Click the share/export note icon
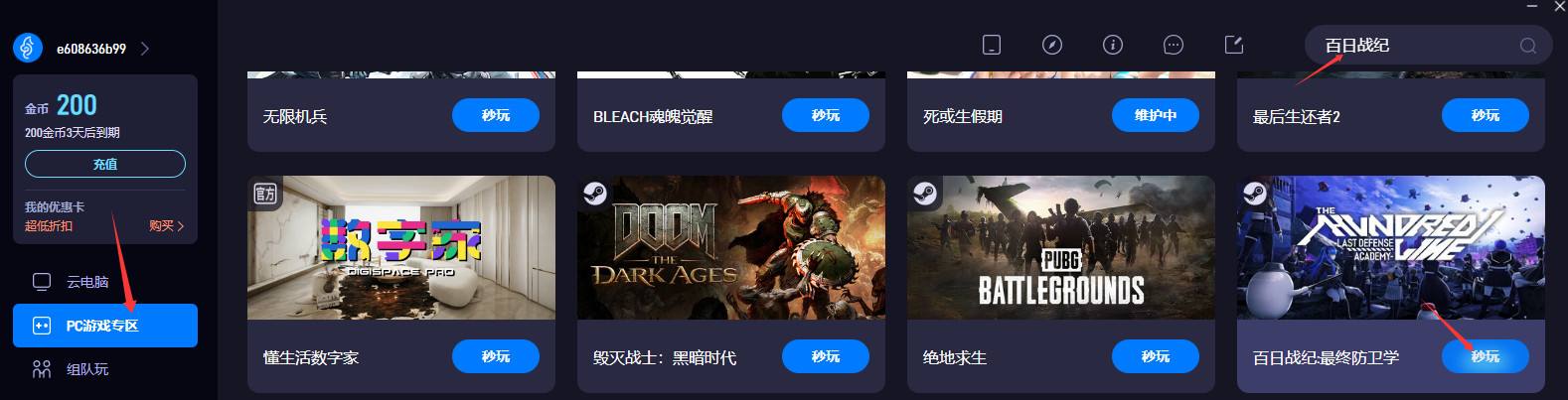 click(1233, 45)
